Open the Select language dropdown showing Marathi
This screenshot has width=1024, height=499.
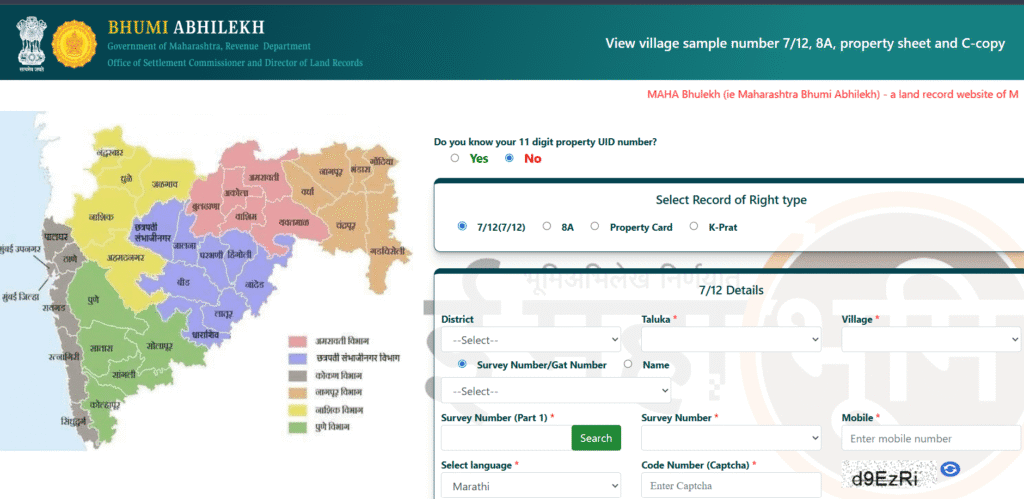click(531, 486)
